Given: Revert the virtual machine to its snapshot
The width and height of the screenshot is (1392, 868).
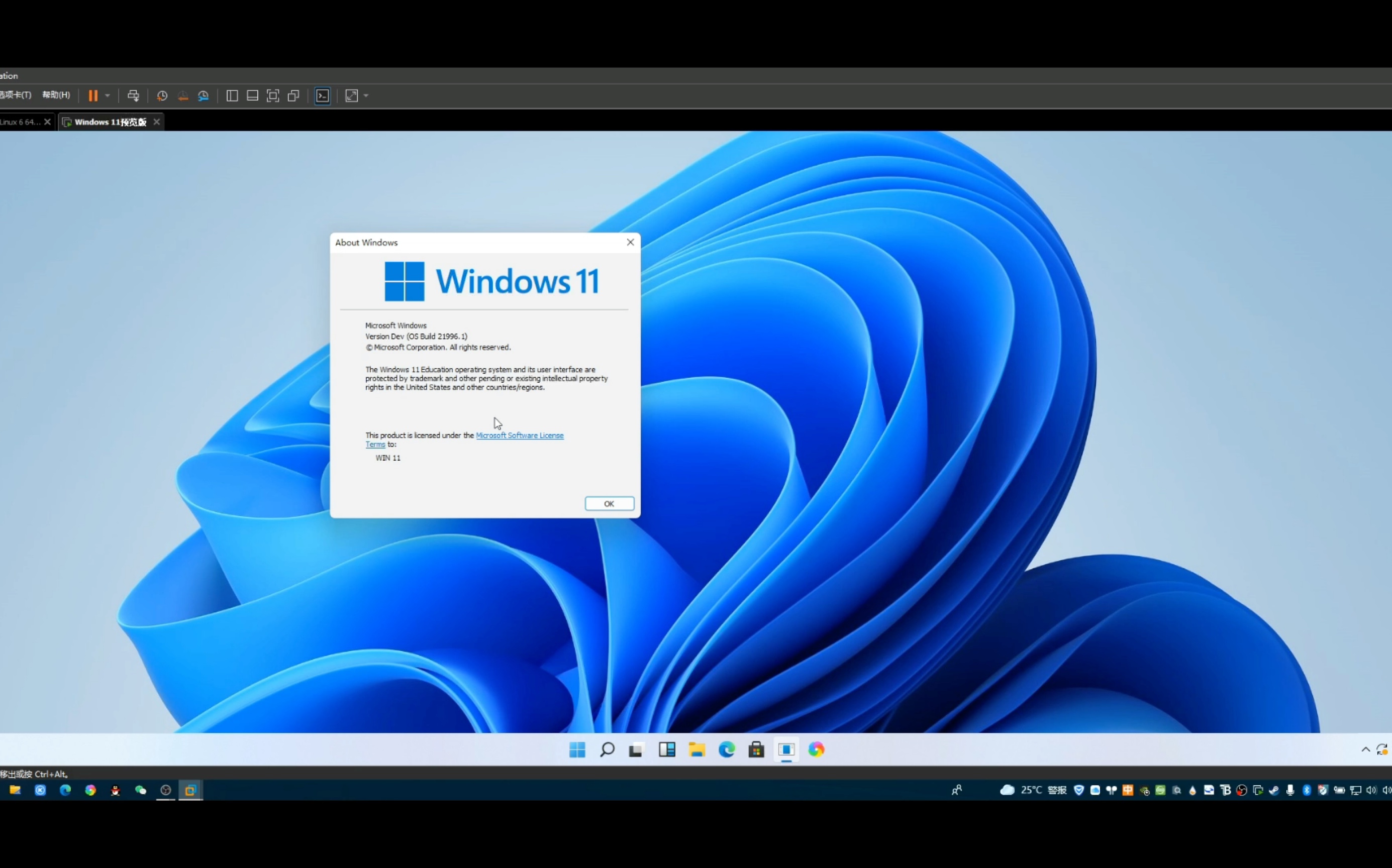Looking at the screenshot, I should coord(183,95).
